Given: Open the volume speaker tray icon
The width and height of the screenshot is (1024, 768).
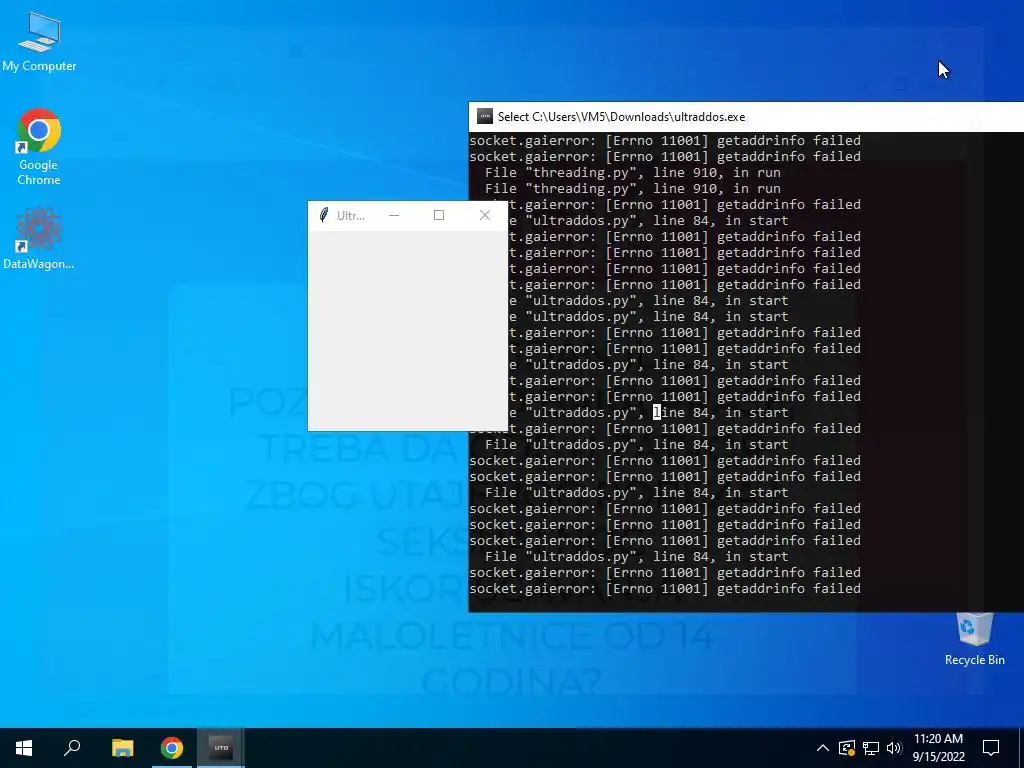Looking at the screenshot, I should [x=894, y=748].
